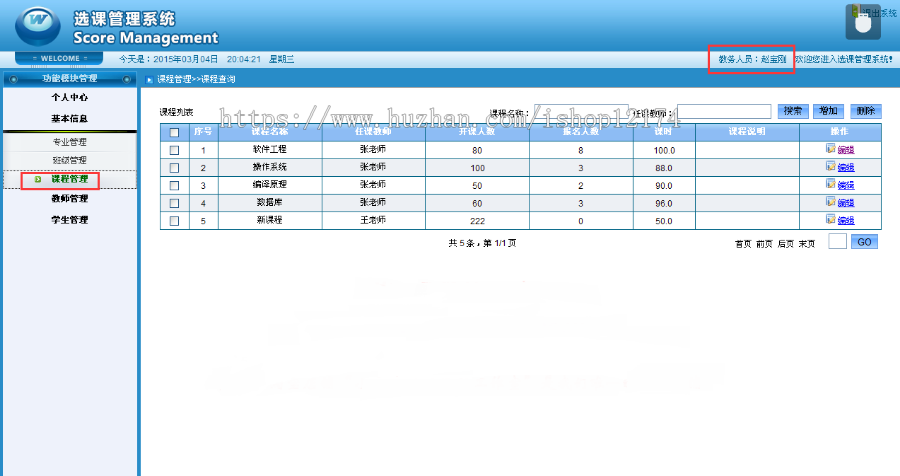Click the 课时 column header
The width and height of the screenshot is (900, 476).
[x=664, y=132]
